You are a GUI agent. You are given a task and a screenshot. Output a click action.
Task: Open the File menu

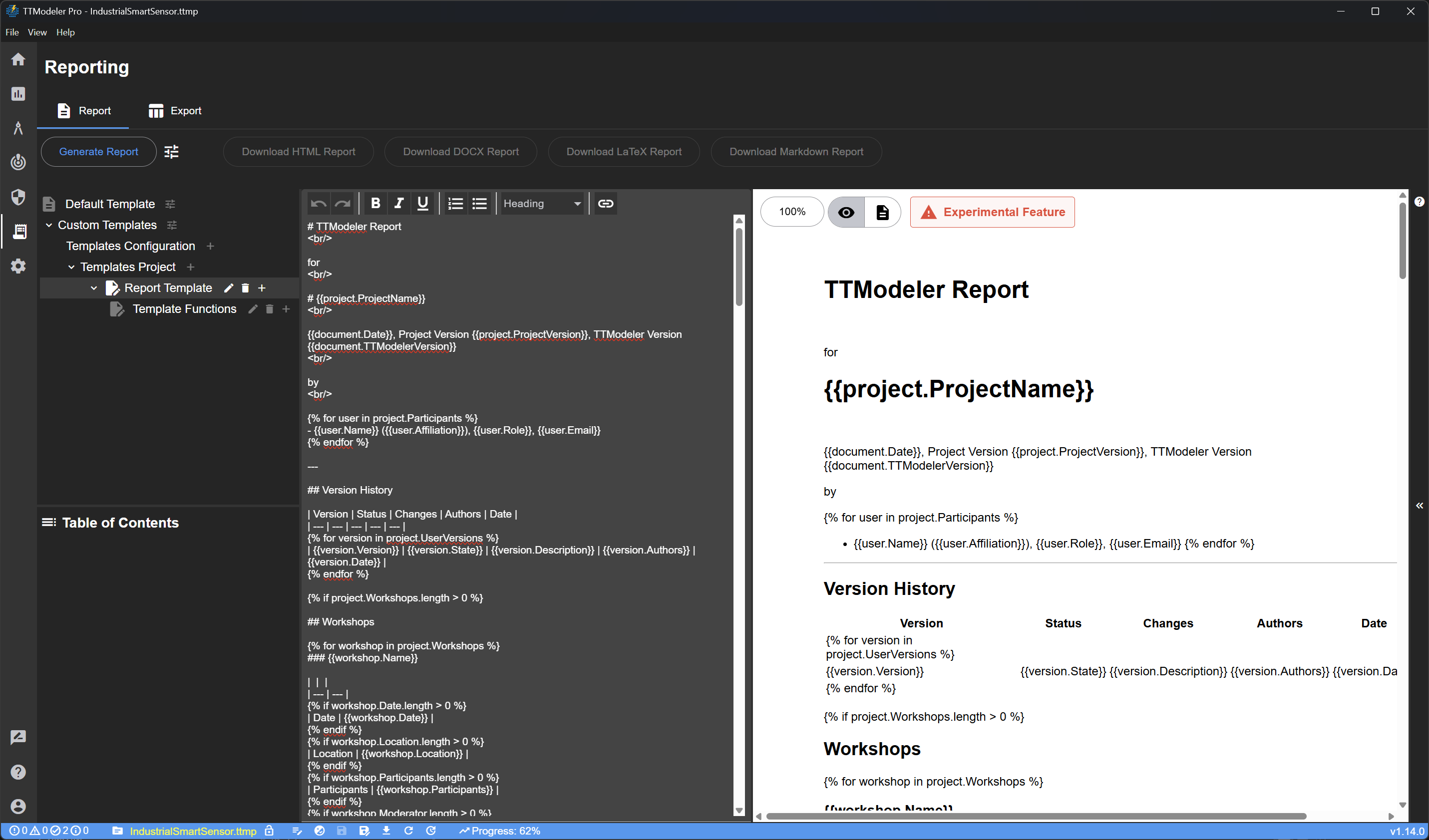[x=12, y=32]
